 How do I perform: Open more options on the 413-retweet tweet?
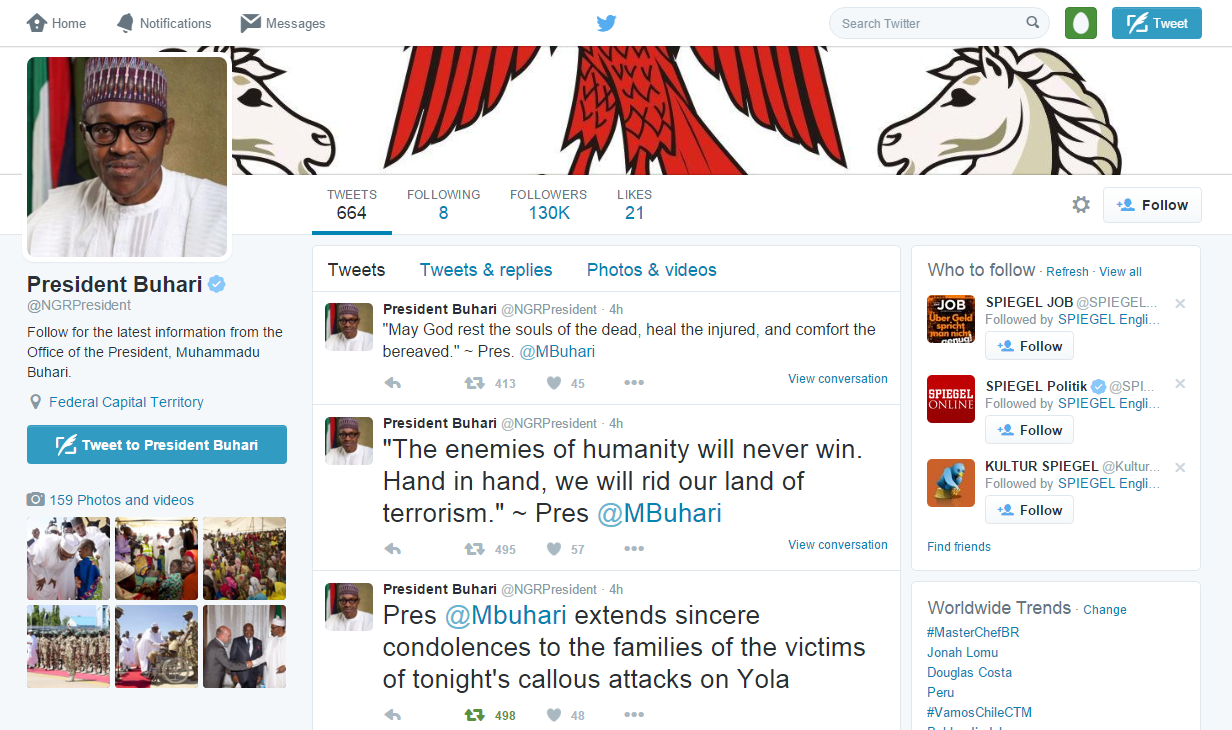[x=634, y=383]
